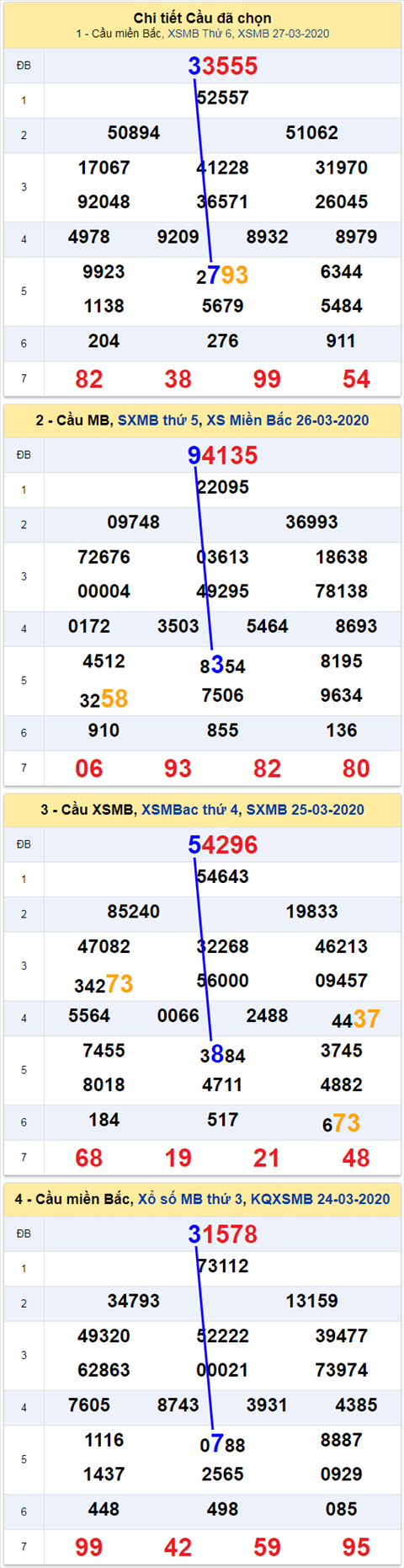Click the 'Chi tiết Cầu đã chọn' header
Image resolution: width=404 pixels, height=1568 pixels.
(x=202, y=18)
